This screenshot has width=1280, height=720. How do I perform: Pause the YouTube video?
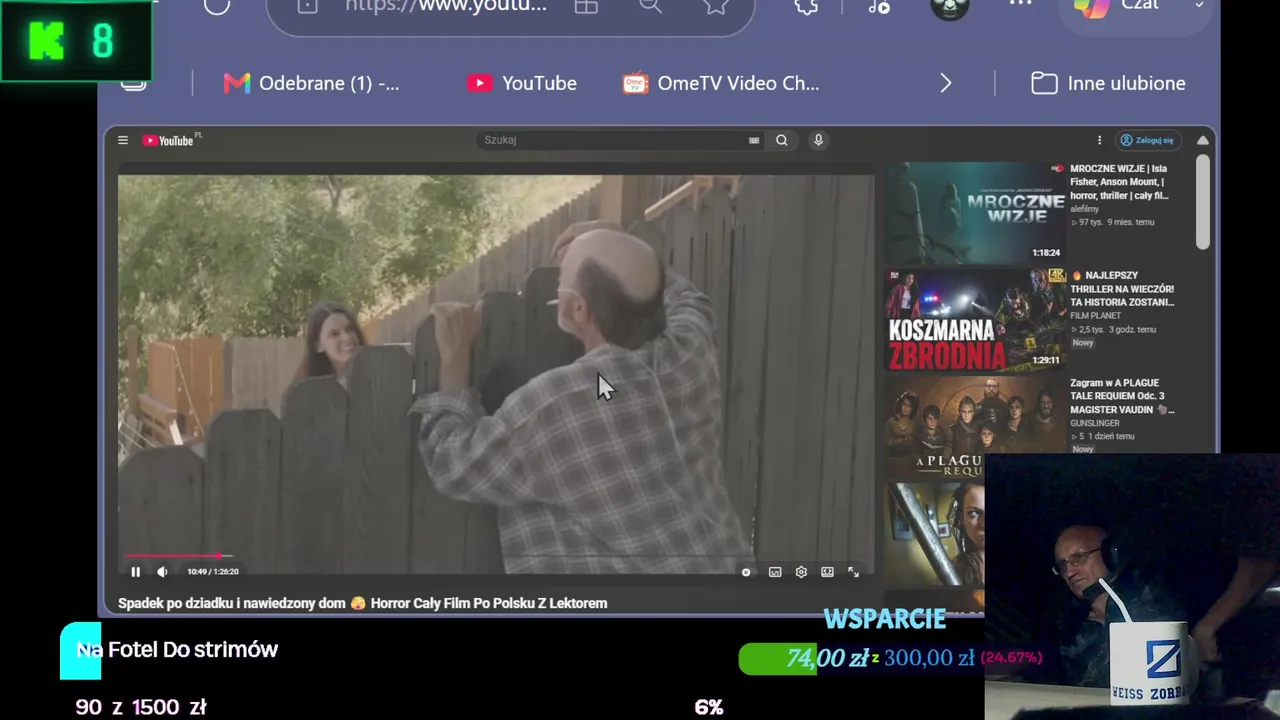136,572
